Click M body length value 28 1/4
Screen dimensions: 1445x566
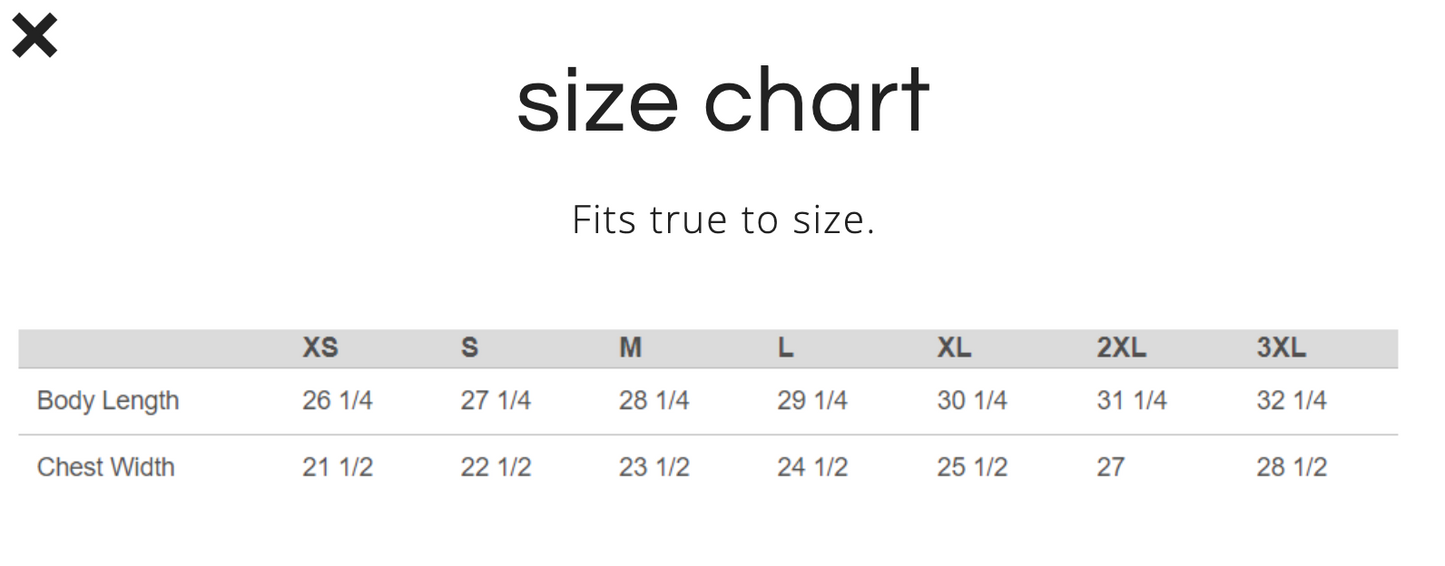point(654,401)
